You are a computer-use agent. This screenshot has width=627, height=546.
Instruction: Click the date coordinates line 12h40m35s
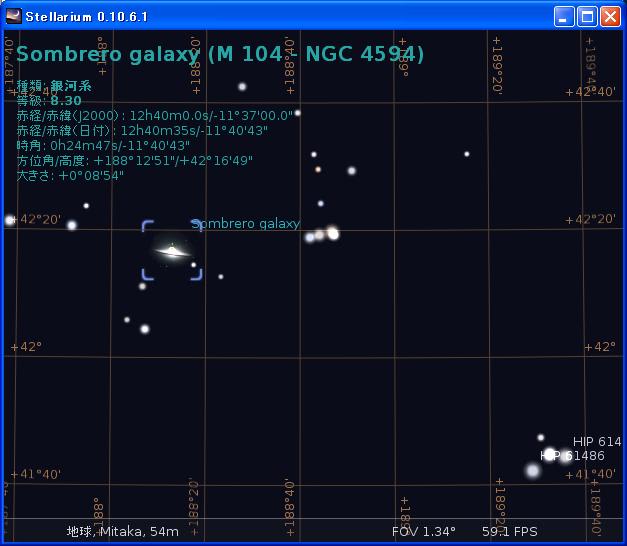point(142,131)
